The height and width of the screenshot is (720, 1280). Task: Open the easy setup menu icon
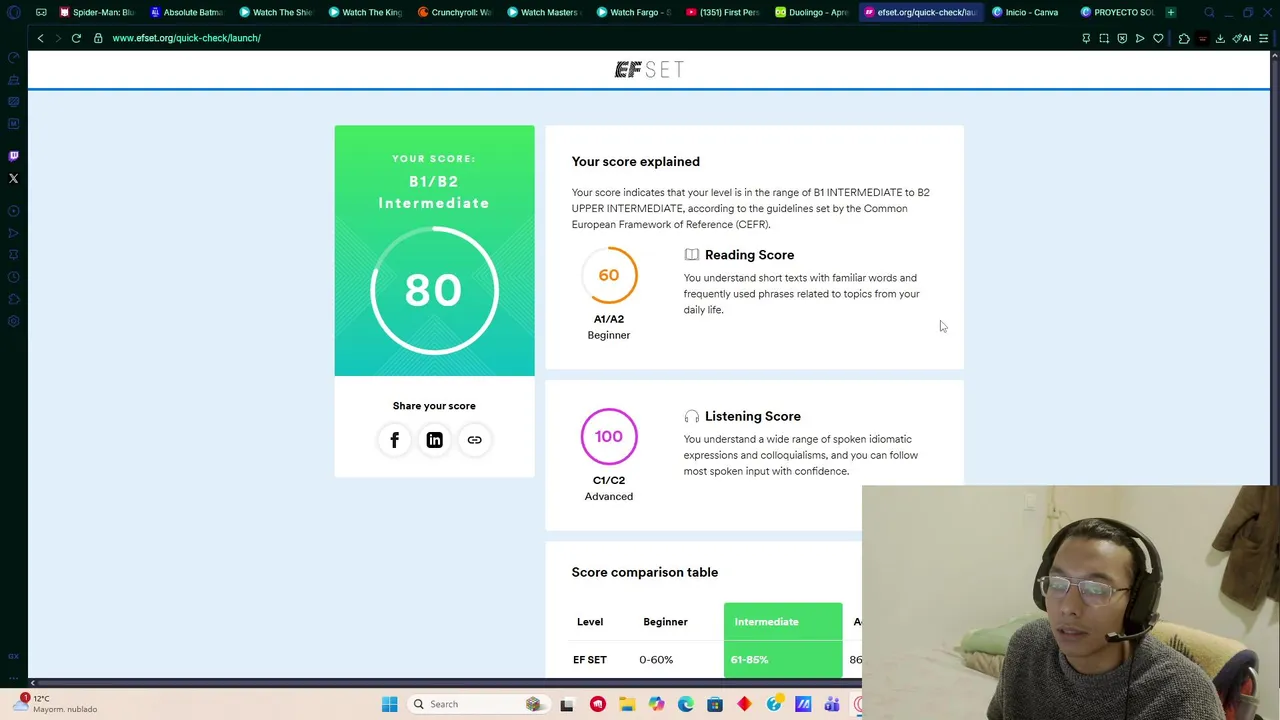pyautogui.click(x=1264, y=38)
